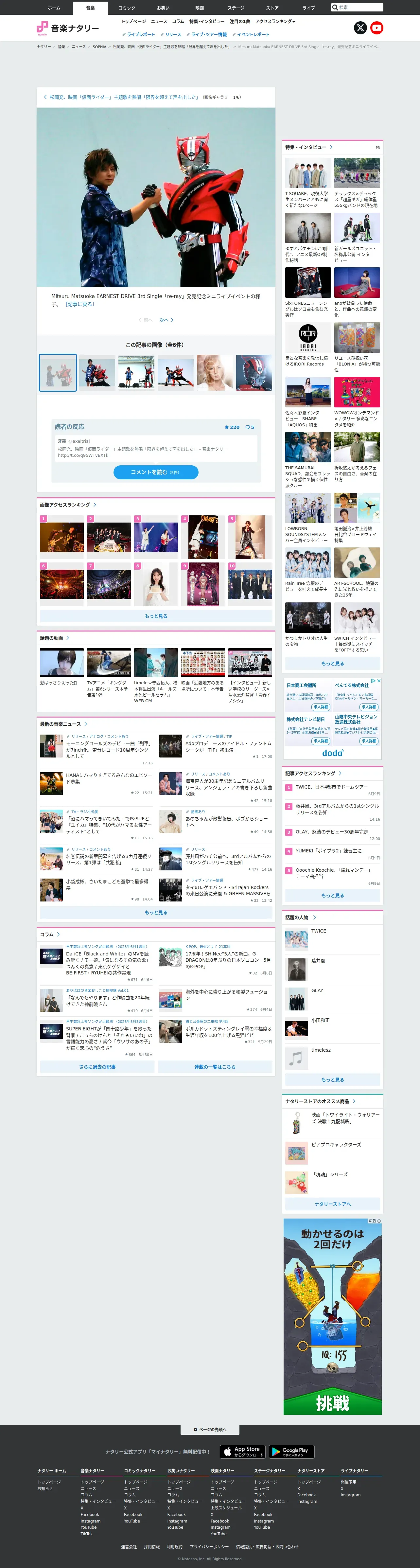
Task: Open the 髪ばっさり切った video thumbnail
Action: point(62,663)
